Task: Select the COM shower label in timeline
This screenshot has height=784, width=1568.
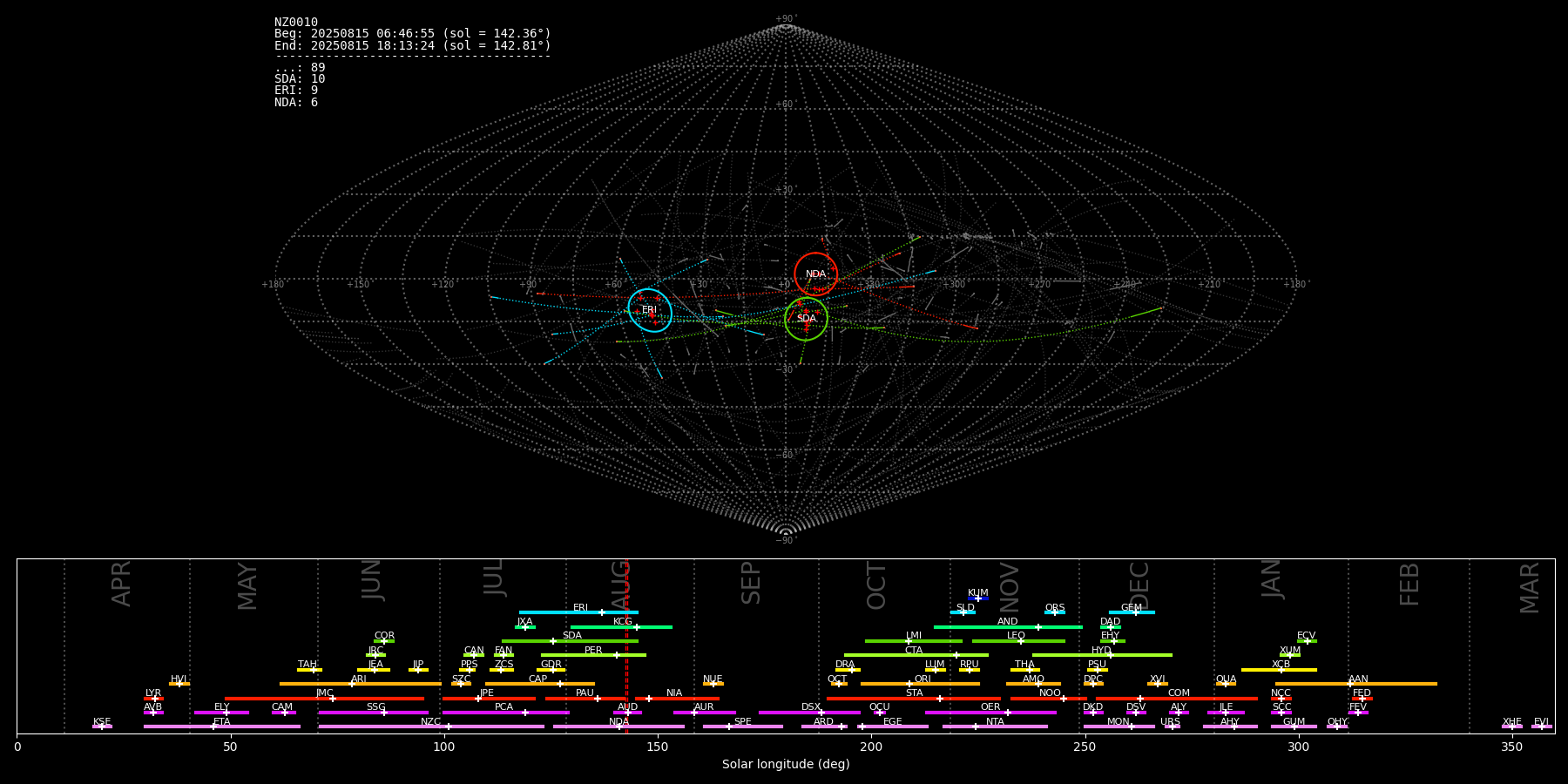Action: point(1179,693)
